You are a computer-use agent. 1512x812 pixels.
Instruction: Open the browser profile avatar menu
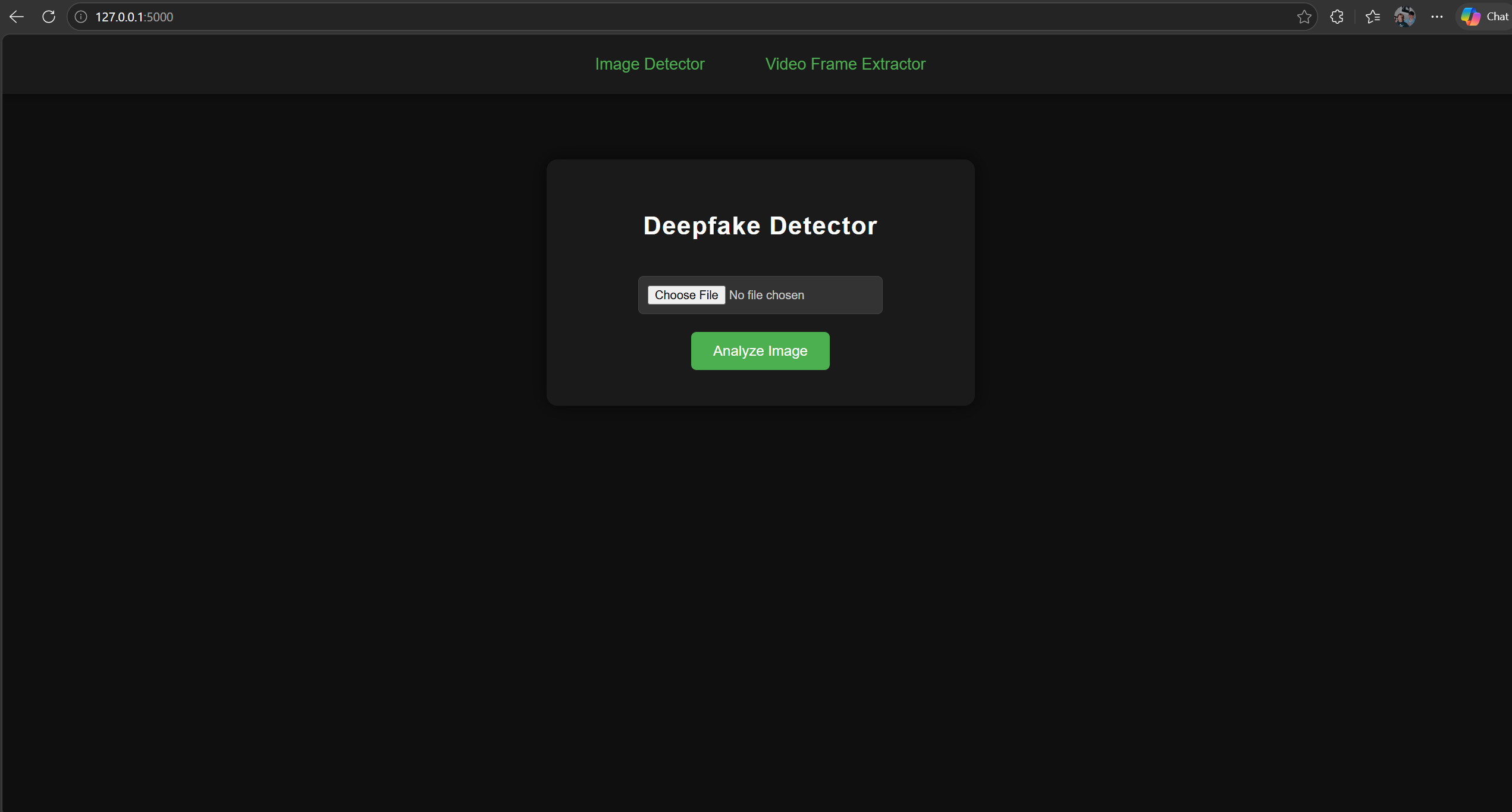point(1405,16)
